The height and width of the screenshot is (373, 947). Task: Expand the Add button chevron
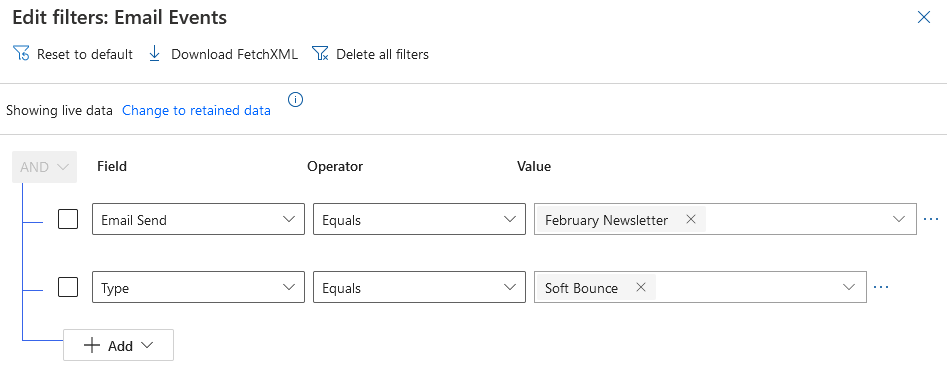pyautogui.click(x=147, y=345)
